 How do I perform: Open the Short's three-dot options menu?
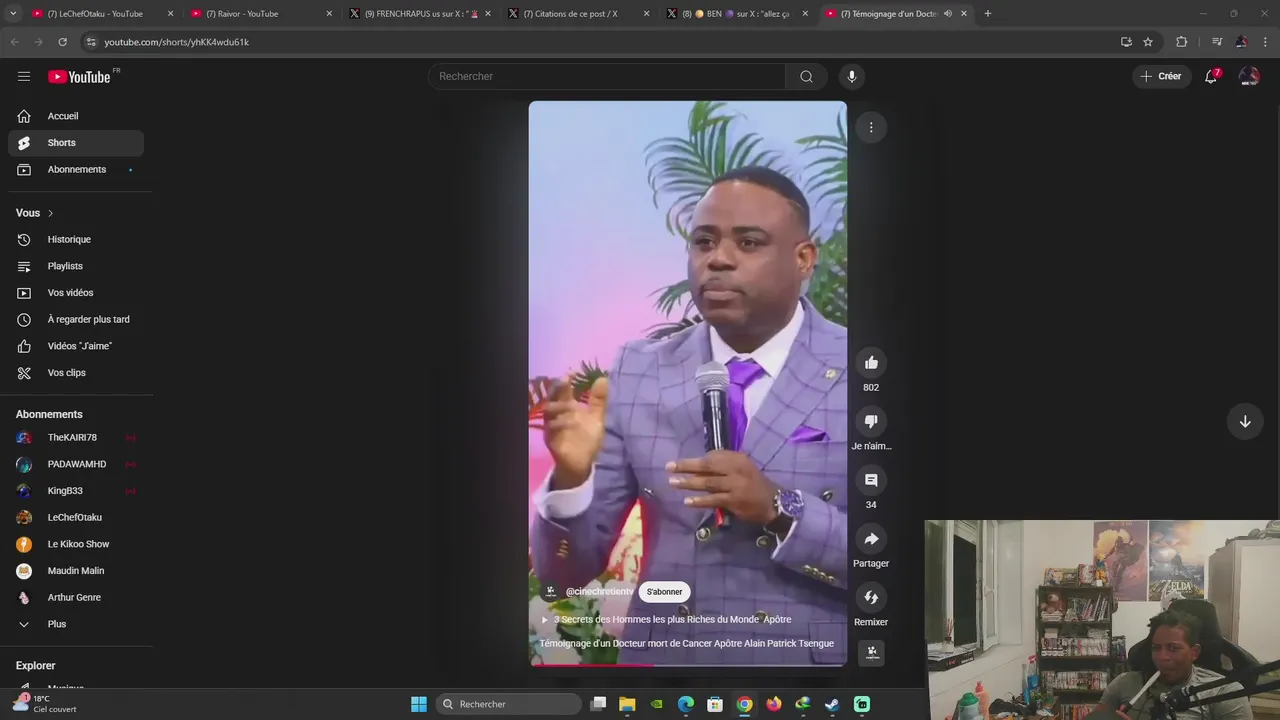pyautogui.click(x=871, y=127)
